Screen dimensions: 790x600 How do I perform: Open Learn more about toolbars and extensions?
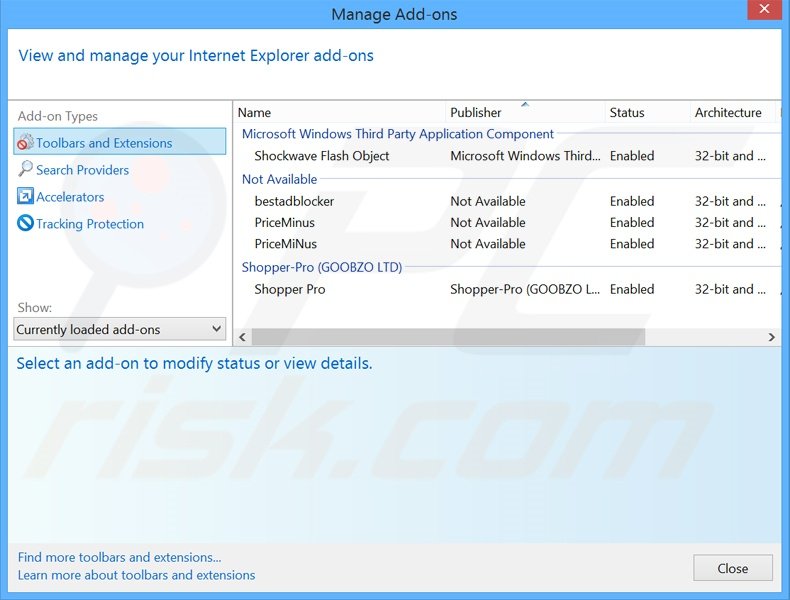137,575
